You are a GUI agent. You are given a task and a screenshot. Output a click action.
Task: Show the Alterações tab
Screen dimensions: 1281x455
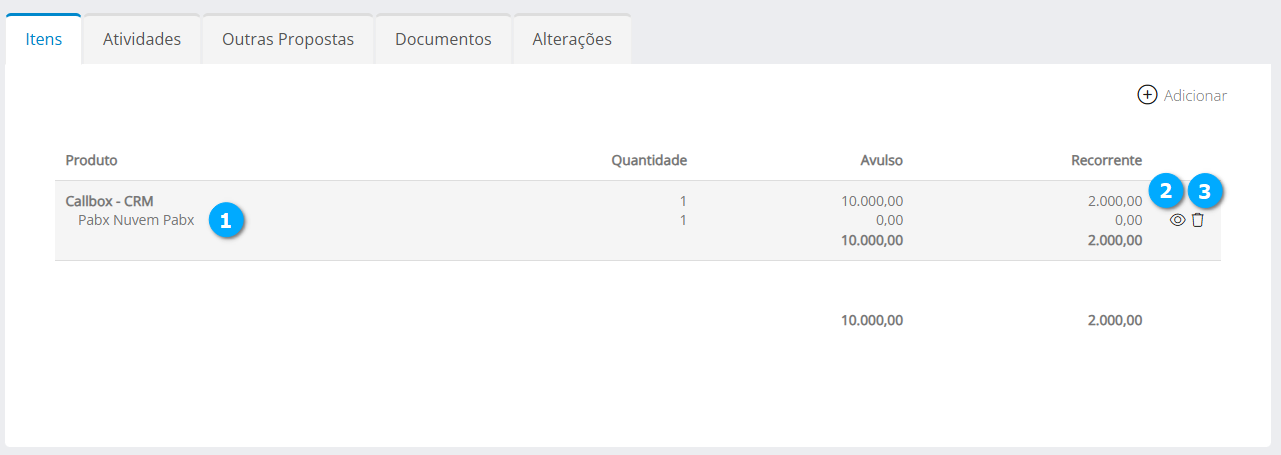pyautogui.click(x=572, y=40)
